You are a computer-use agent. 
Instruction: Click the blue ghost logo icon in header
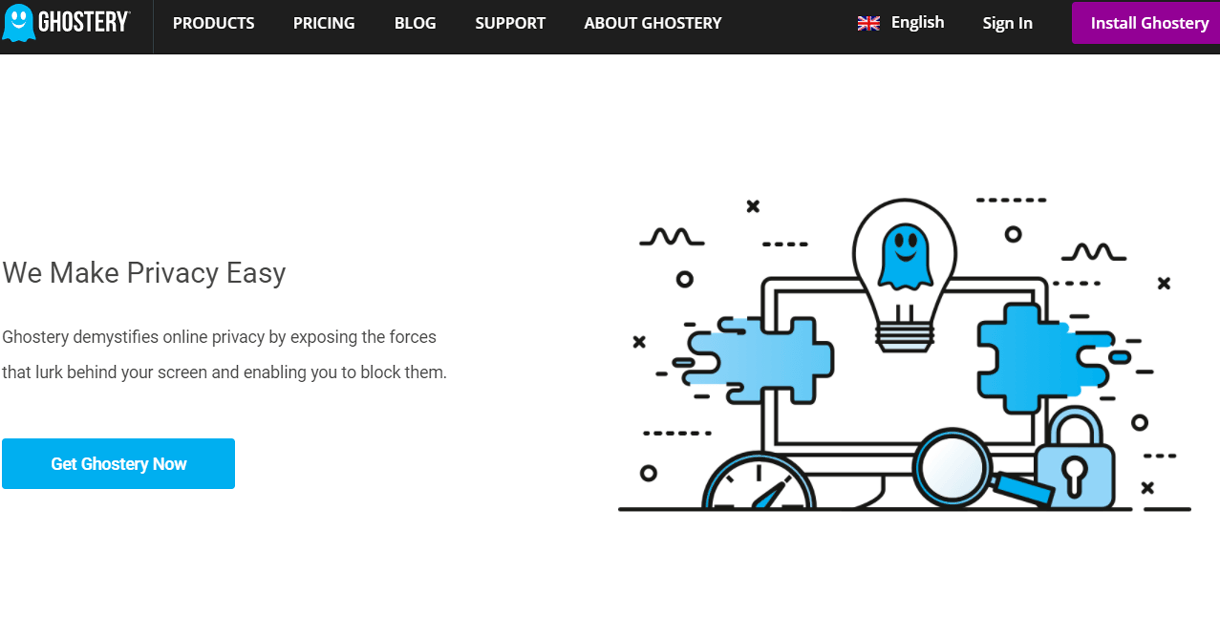(x=18, y=22)
